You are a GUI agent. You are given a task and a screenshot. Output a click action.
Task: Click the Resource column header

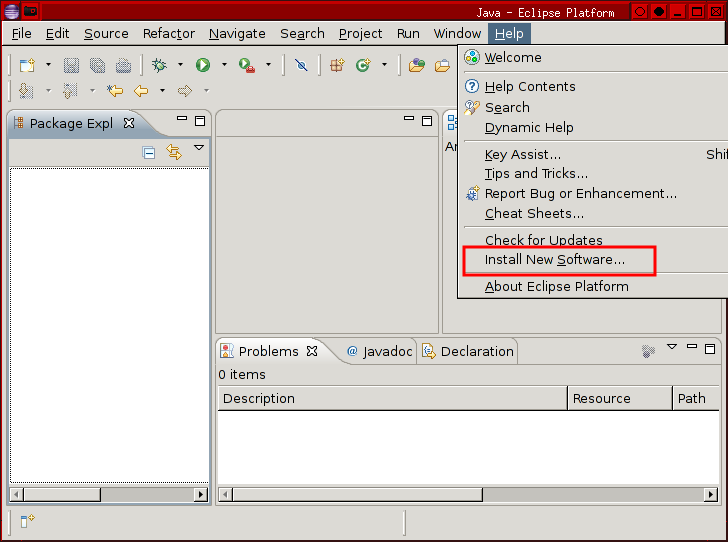click(620, 398)
